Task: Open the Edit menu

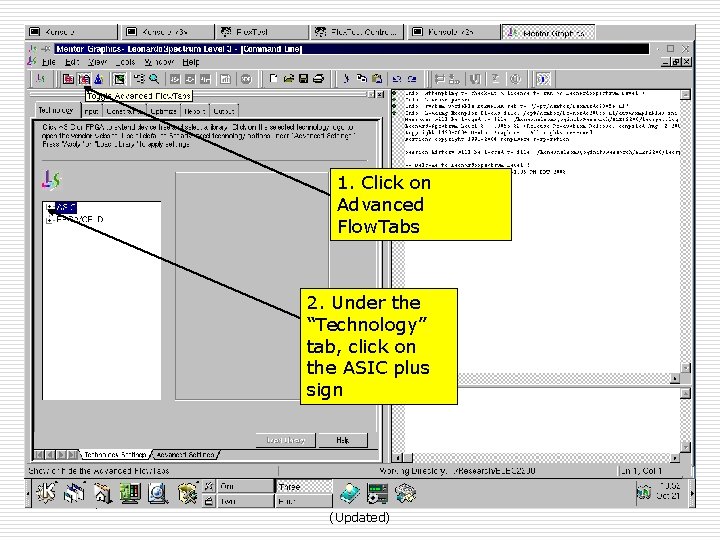Action: tap(72, 62)
